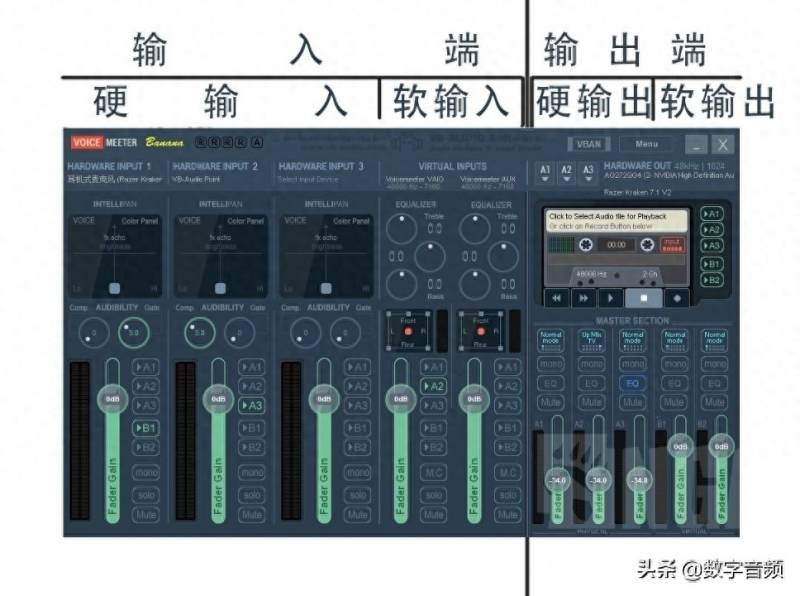This screenshot has height=596, width=800.
Task: Toggle mono on Hardware Input 1
Action: pyautogui.click(x=145, y=473)
